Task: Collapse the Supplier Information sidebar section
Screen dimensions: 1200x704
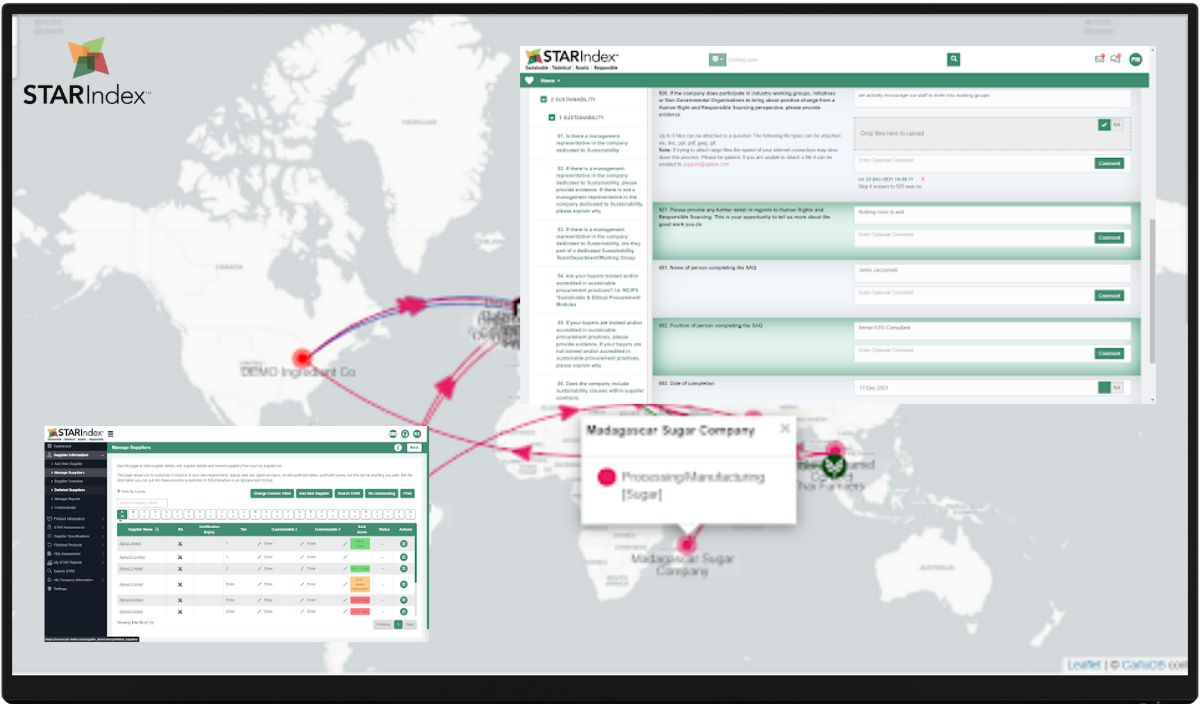Action: click(x=75, y=455)
